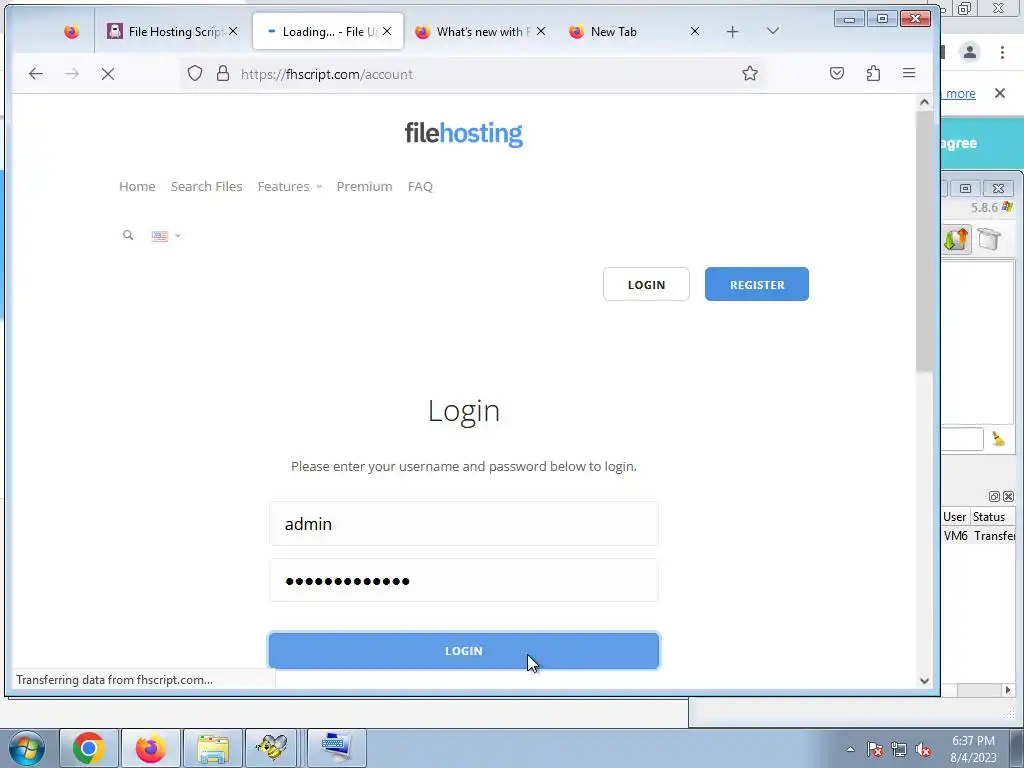This screenshot has width=1024, height=768.
Task: Click the User column header
Action: pyautogui.click(x=955, y=517)
